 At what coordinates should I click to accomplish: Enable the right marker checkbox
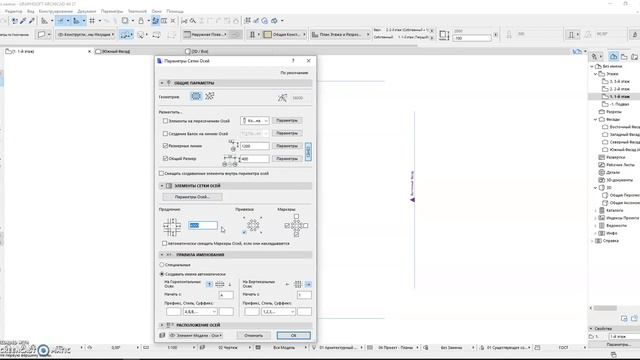tap(306, 225)
